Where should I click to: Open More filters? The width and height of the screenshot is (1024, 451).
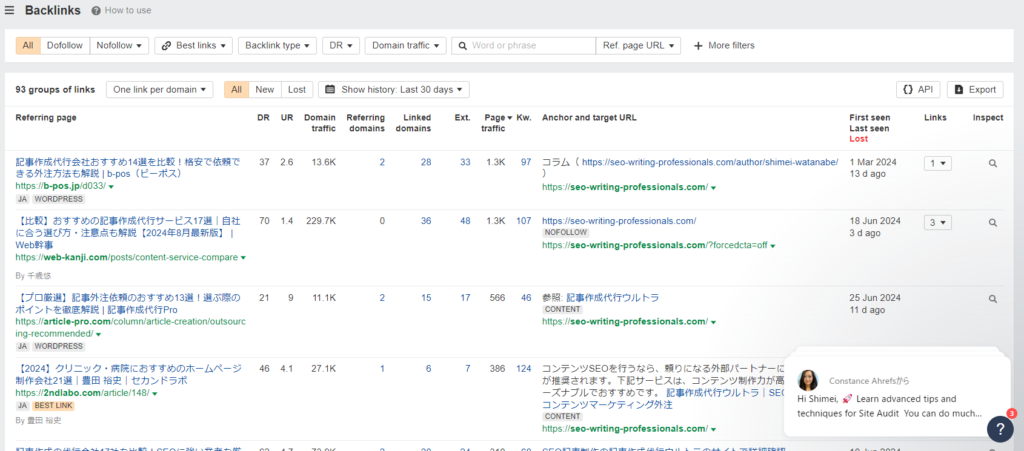point(723,45)
